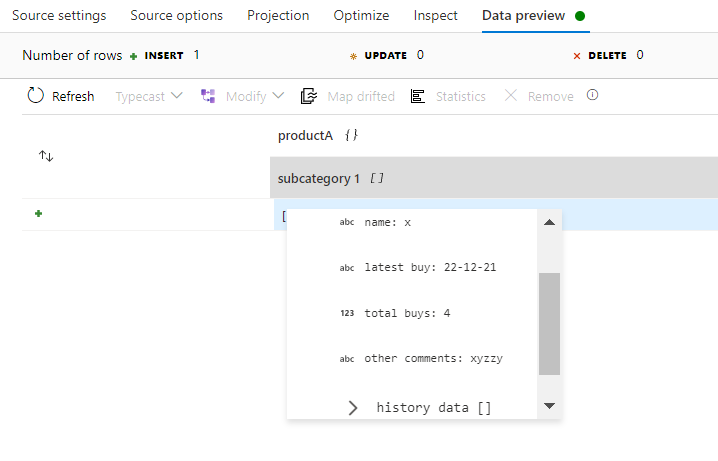Screen dimensions: 718x461
Task: Click the Statistics bar chart icon
Action: [417, 96]
